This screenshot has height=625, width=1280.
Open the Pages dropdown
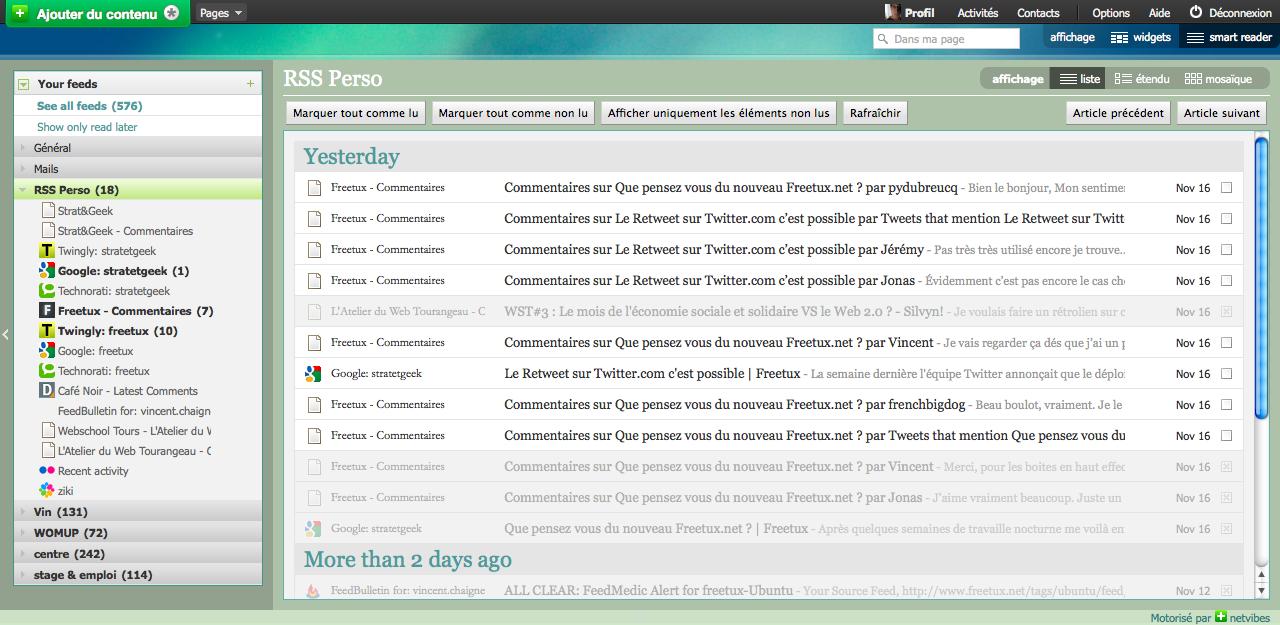pyautogui.click(x=221, y=13)
